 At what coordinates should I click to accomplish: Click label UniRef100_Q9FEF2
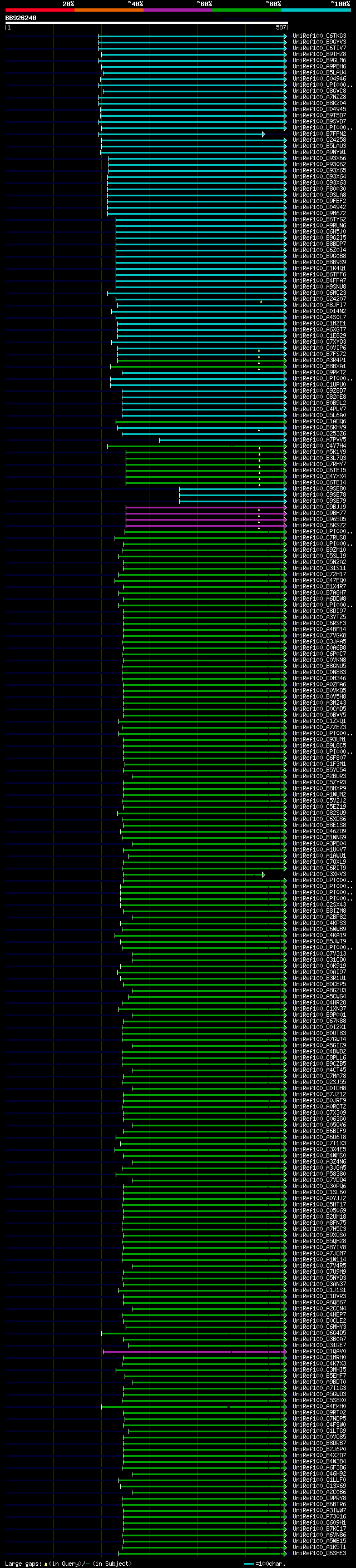tap(319, 201)
